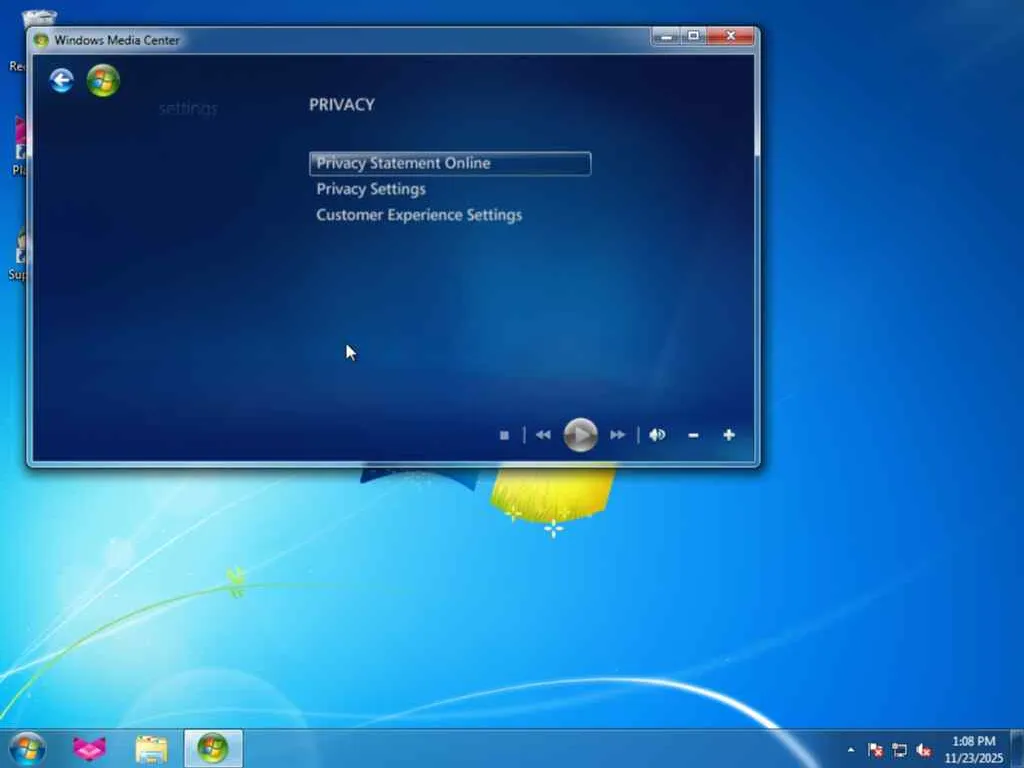Close the Windows Media Center window
The width and height of the screenshot is (1024, 768).
pyautogui.click(x=731, y=37)
